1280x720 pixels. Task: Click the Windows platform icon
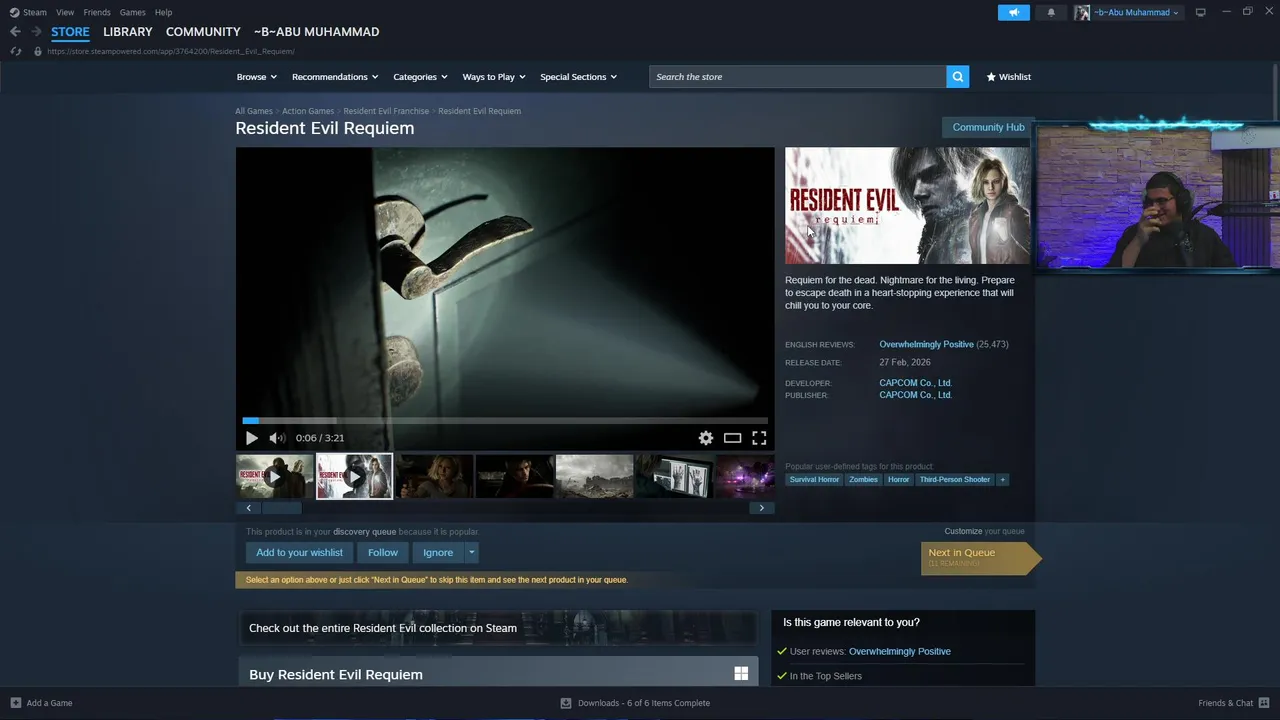coord(741,674)
